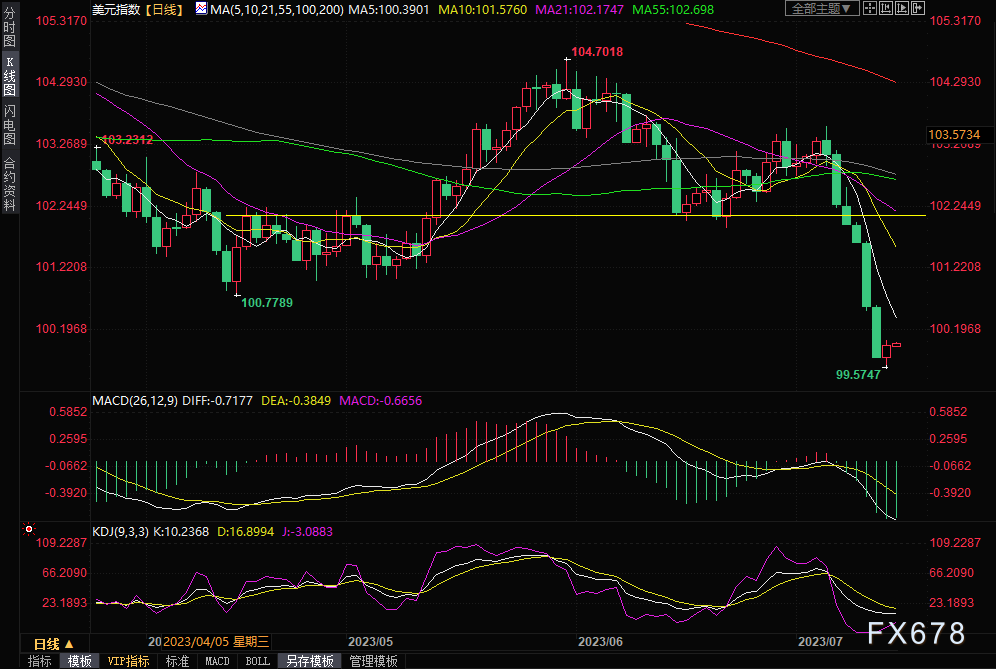Image resolution: width=996 pixels, height=669 pixels.
Task: Click the 104.7018 high price label
Action: coord(597,52)
